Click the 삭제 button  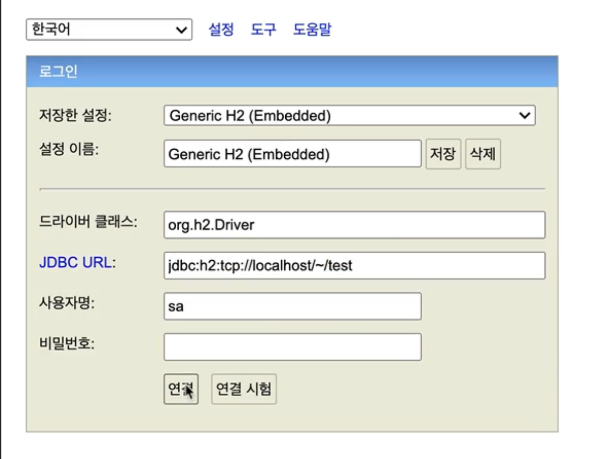pos(483,154)
